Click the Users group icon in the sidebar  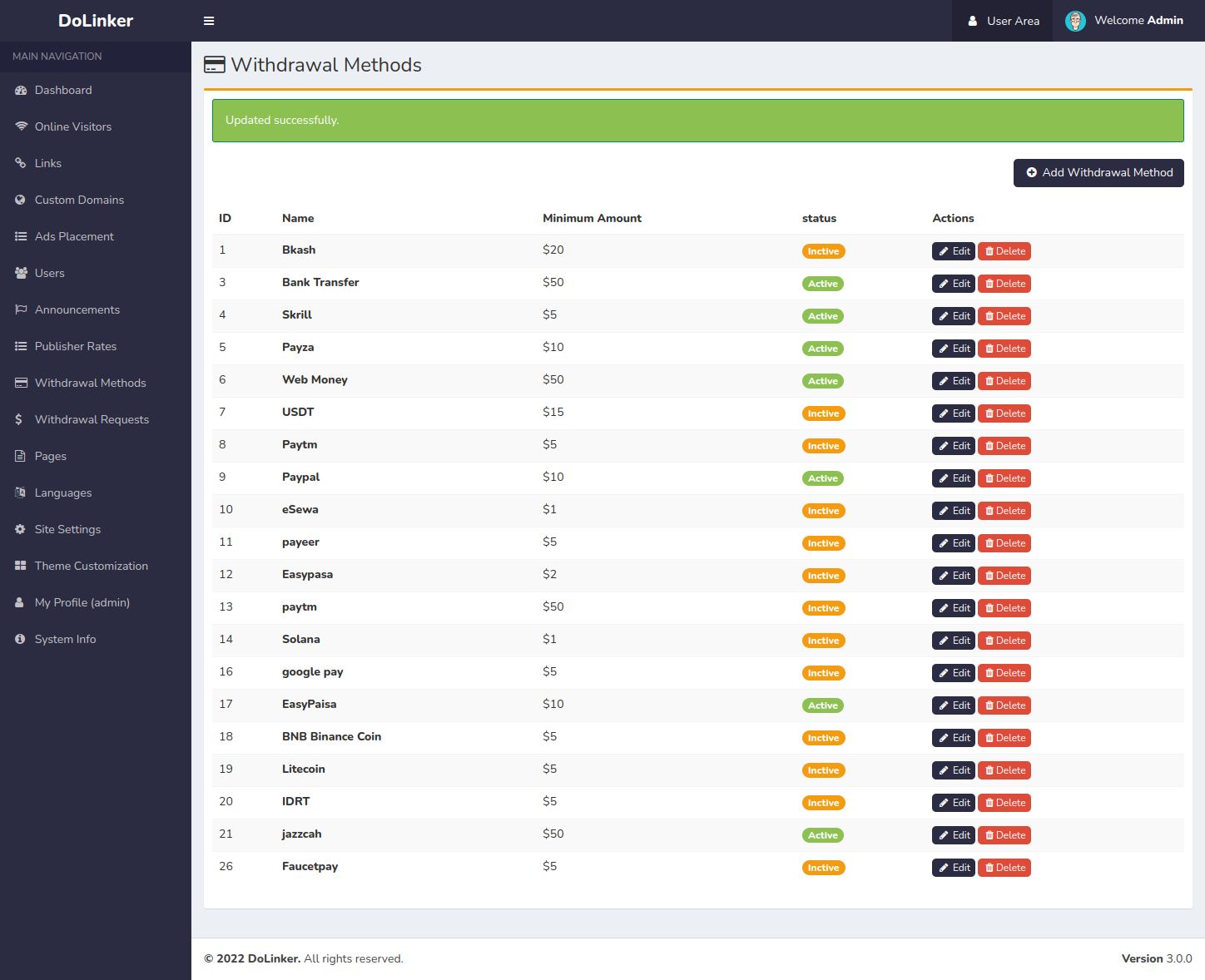pos(21,273)
